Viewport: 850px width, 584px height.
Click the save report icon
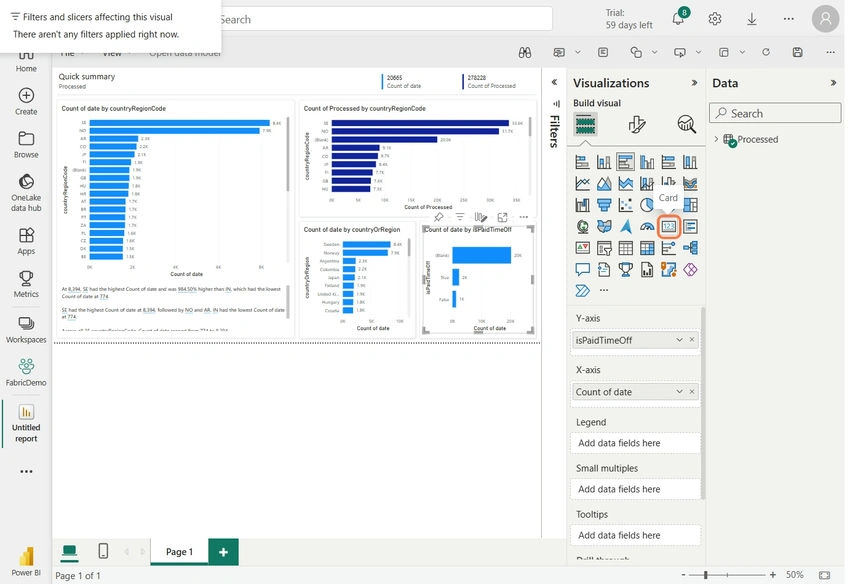coord(797,53)
